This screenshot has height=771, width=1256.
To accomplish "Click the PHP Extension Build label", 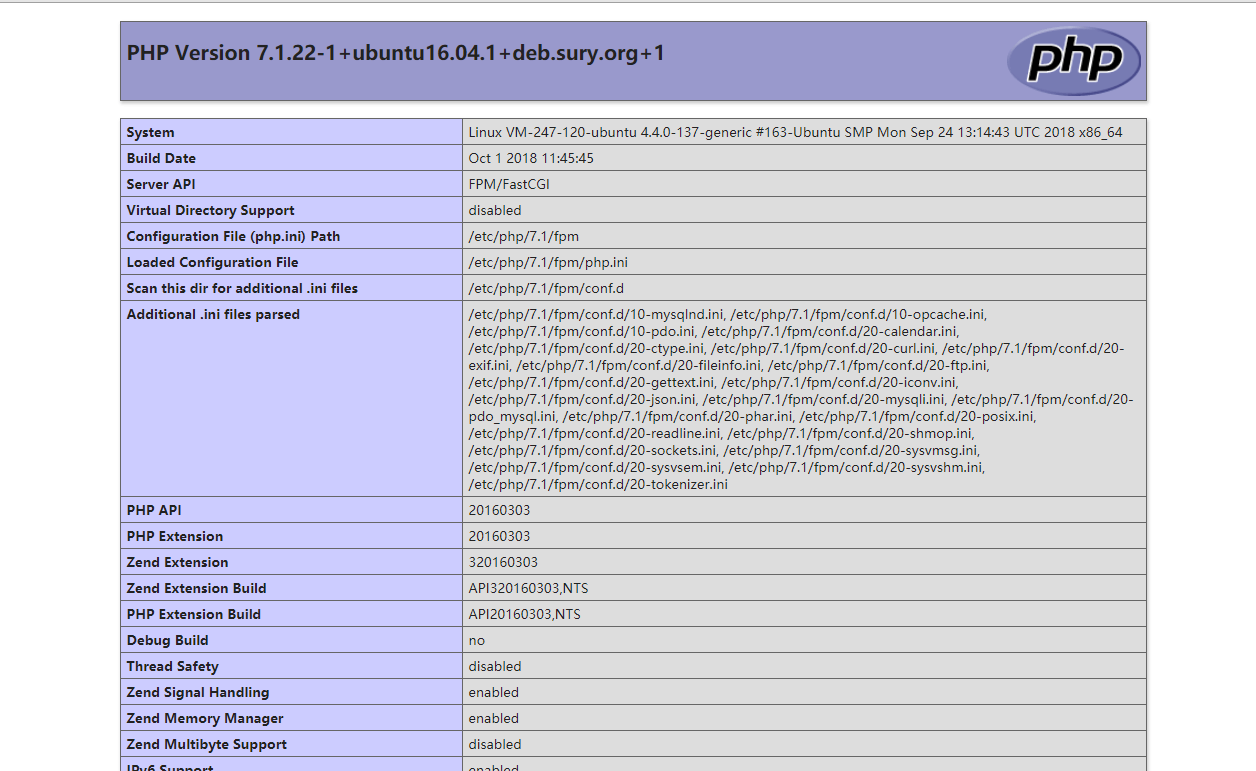I will coord(194,614).
